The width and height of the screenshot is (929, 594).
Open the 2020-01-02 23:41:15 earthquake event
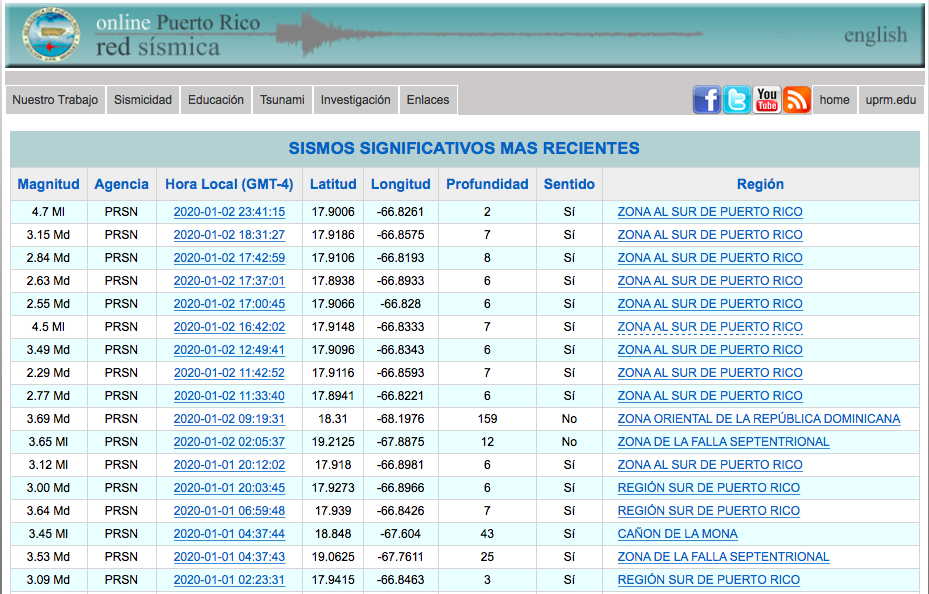point(229,212)
